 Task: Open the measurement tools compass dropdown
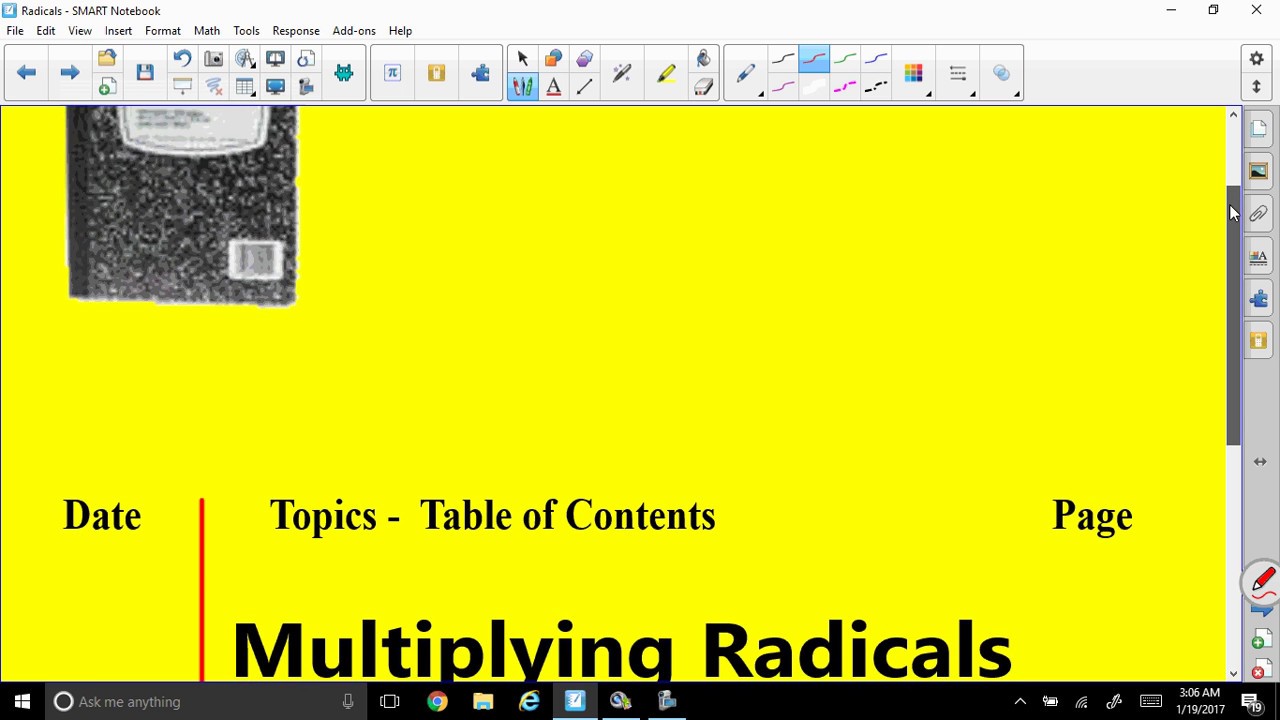(x=245, y=59)
